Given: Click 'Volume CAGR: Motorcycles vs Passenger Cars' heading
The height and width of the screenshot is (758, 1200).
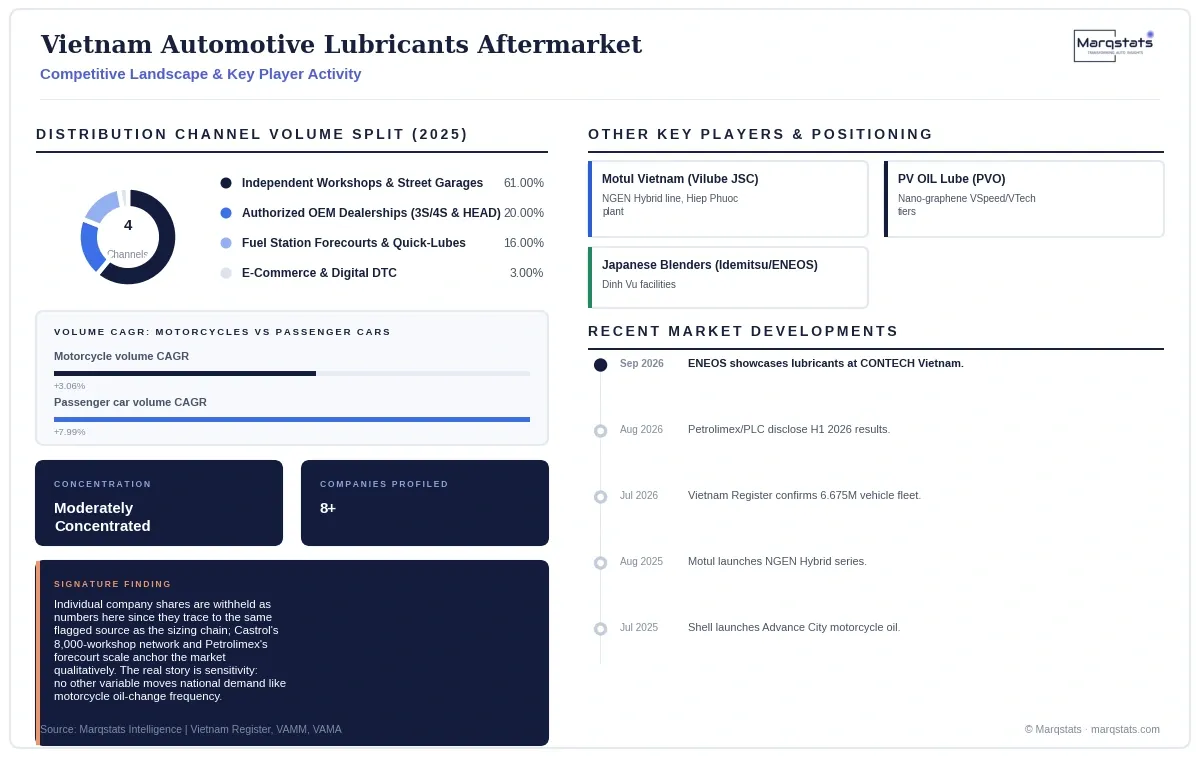Looking at the screenshot, I should tap(223, 332).
